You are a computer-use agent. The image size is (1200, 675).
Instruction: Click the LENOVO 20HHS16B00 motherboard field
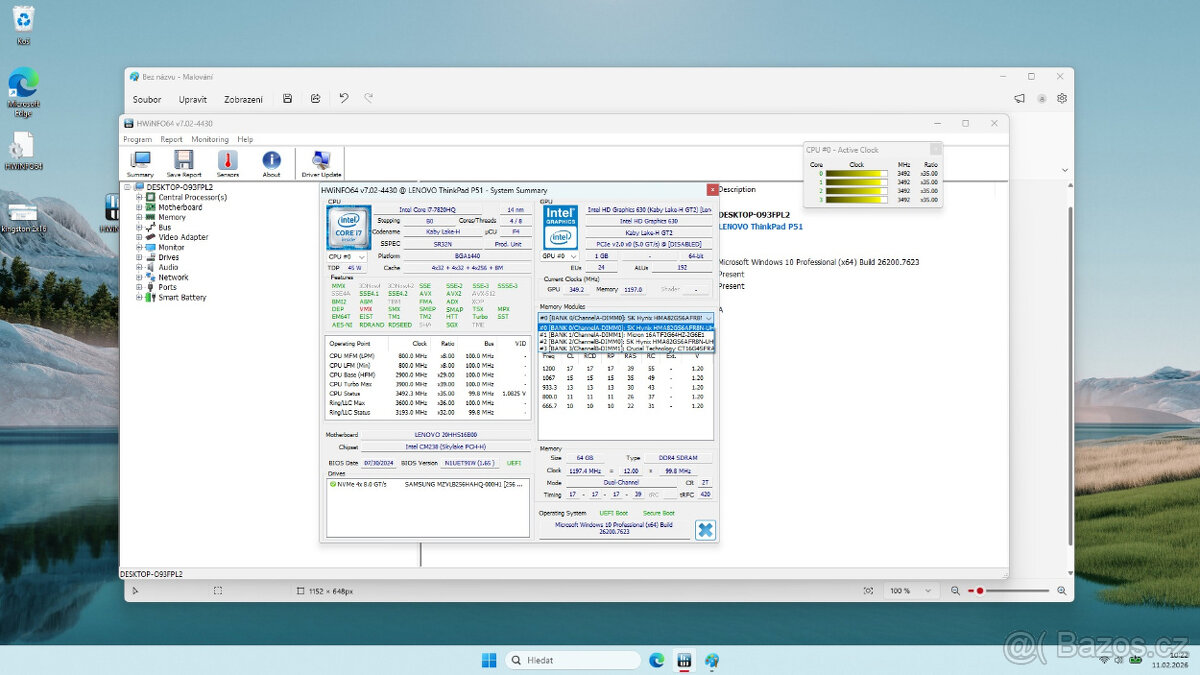coord(444,435)
